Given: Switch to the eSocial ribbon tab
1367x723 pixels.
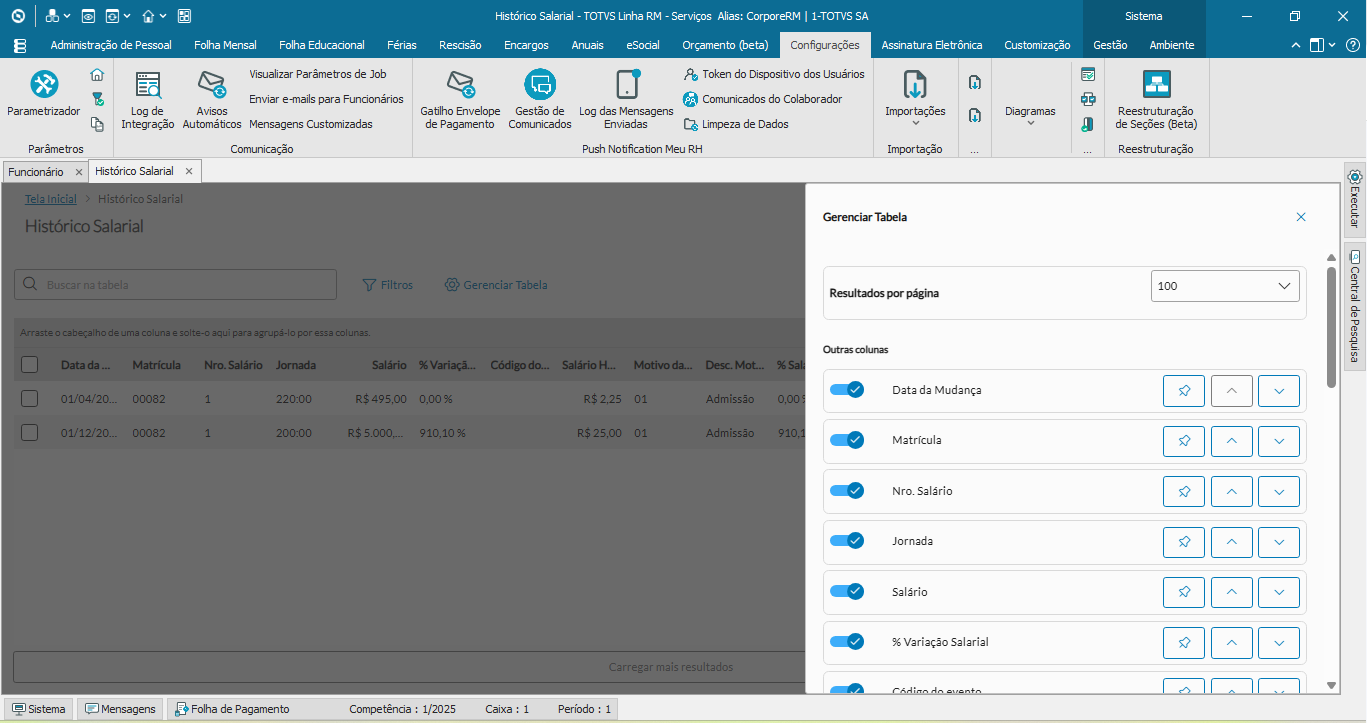Looking at the screenshot, I should tap(643, 45).
